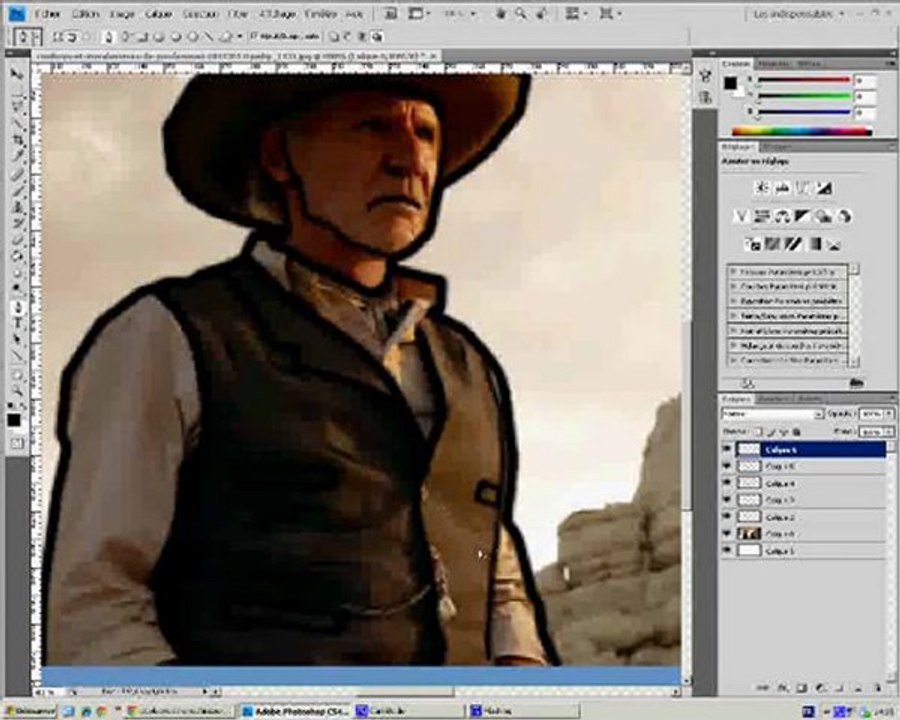Click the color spectrum ramp bar
The image size is (900, 720).
point(802,131)
